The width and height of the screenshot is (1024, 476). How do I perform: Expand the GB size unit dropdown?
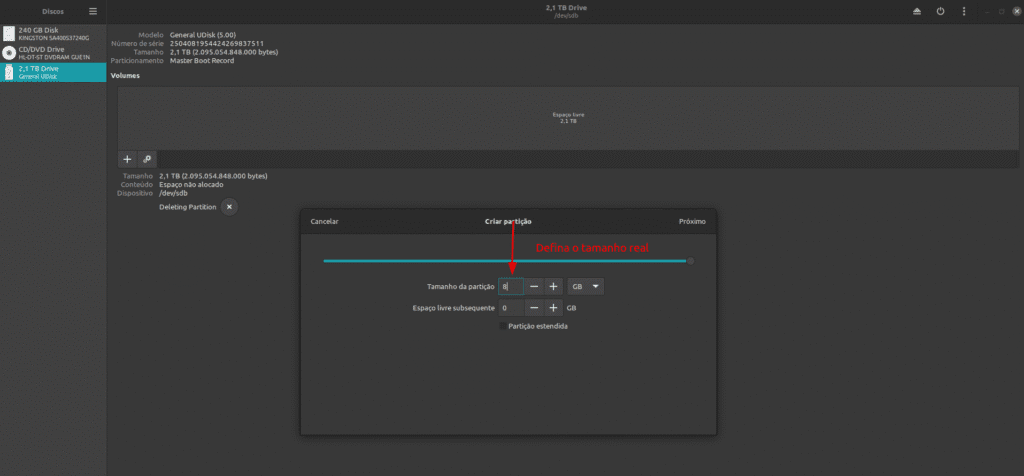tap(585, 287)
